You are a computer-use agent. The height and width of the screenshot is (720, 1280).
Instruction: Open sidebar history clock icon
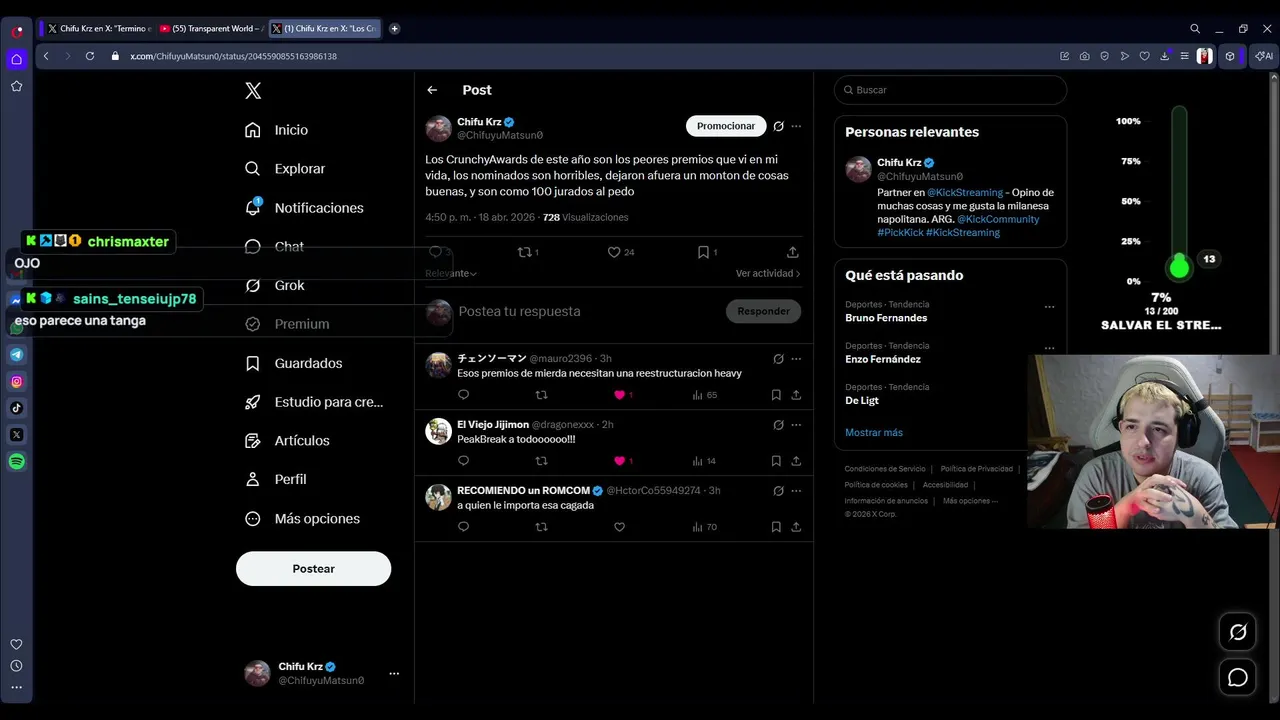pos(16,666)
